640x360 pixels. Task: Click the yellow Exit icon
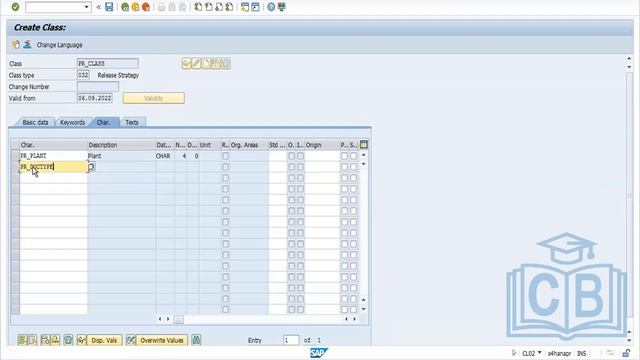(x=135, y=7)
